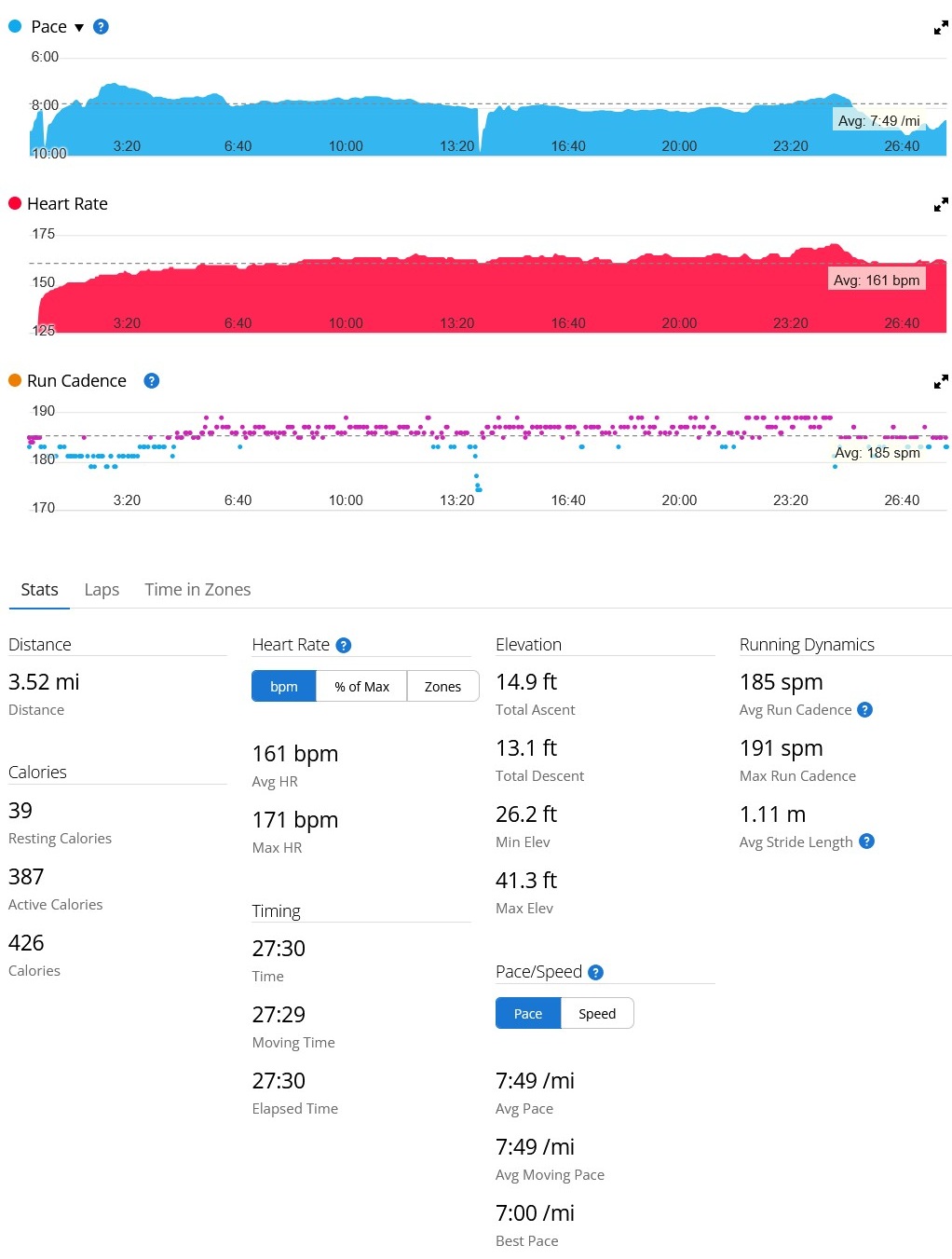Open the Time in Zones tab

pyautogui.click(x=197, y=590)
